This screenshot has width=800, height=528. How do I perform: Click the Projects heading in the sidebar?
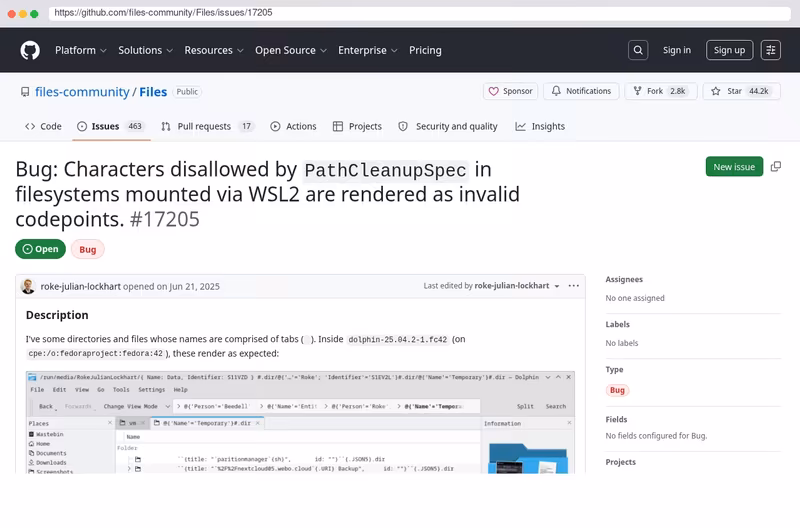[x=620, y=462]
